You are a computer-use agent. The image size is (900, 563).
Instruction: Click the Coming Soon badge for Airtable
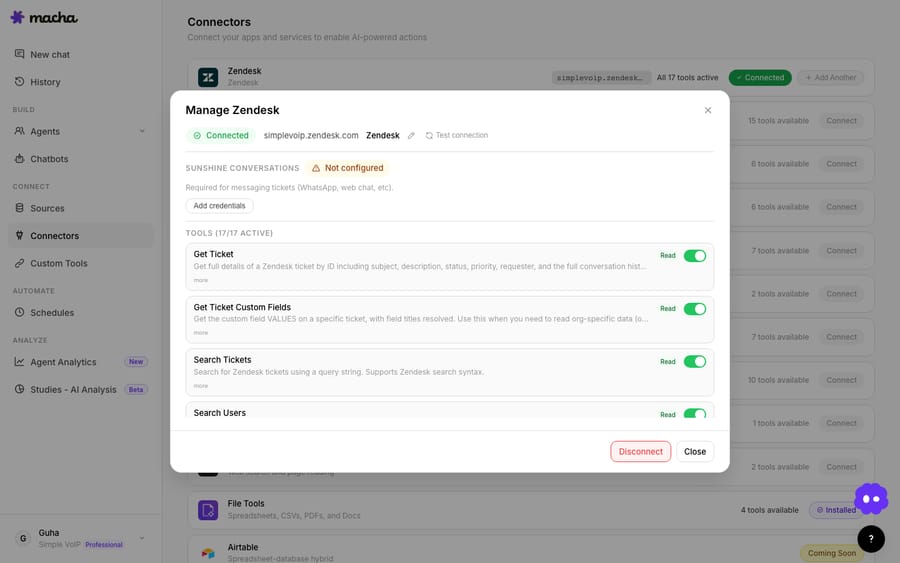[x=832, y=553]
